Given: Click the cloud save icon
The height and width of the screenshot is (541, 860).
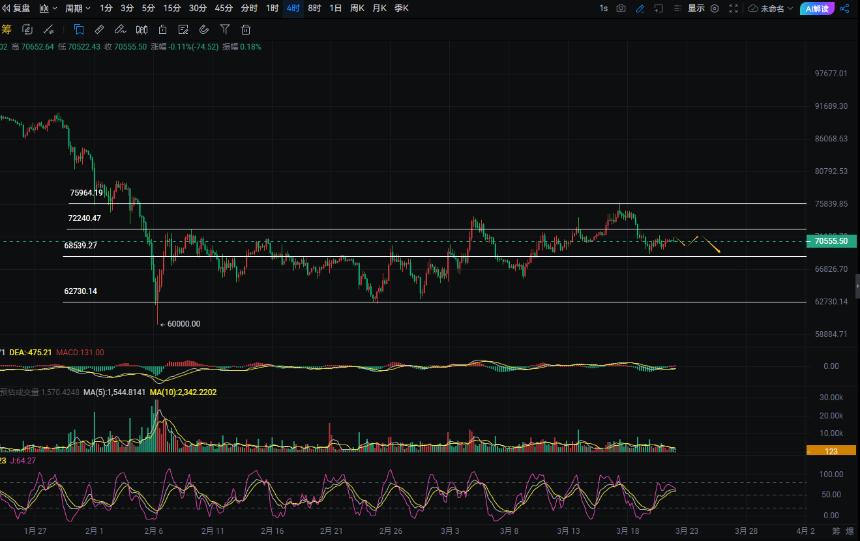Looking at the screenshot, I should point(753,8).
